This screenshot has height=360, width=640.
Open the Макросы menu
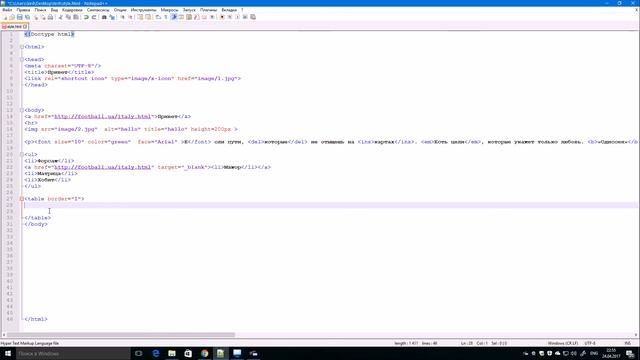(169, 10)
